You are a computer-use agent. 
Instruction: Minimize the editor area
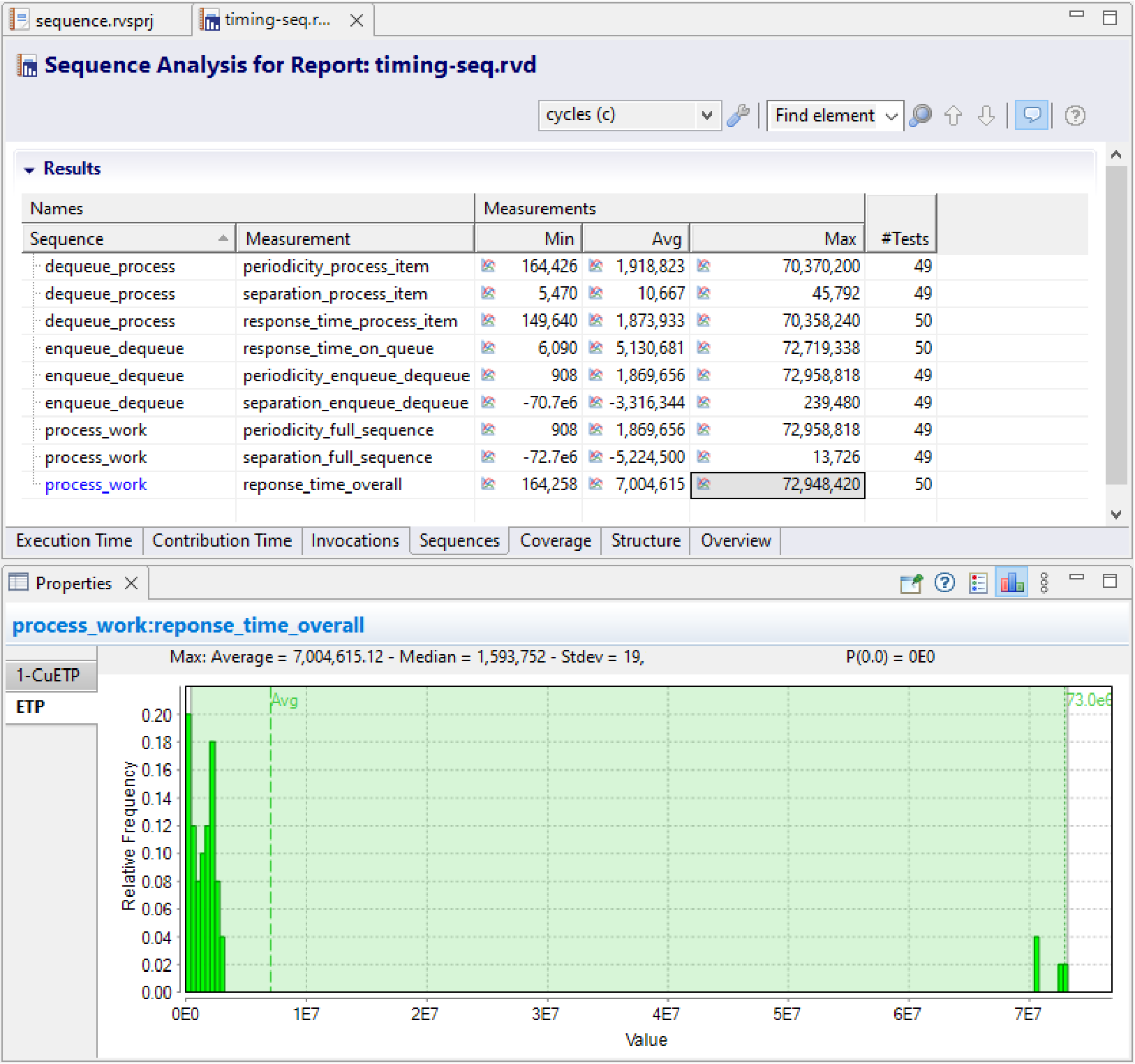(1077, 13)
